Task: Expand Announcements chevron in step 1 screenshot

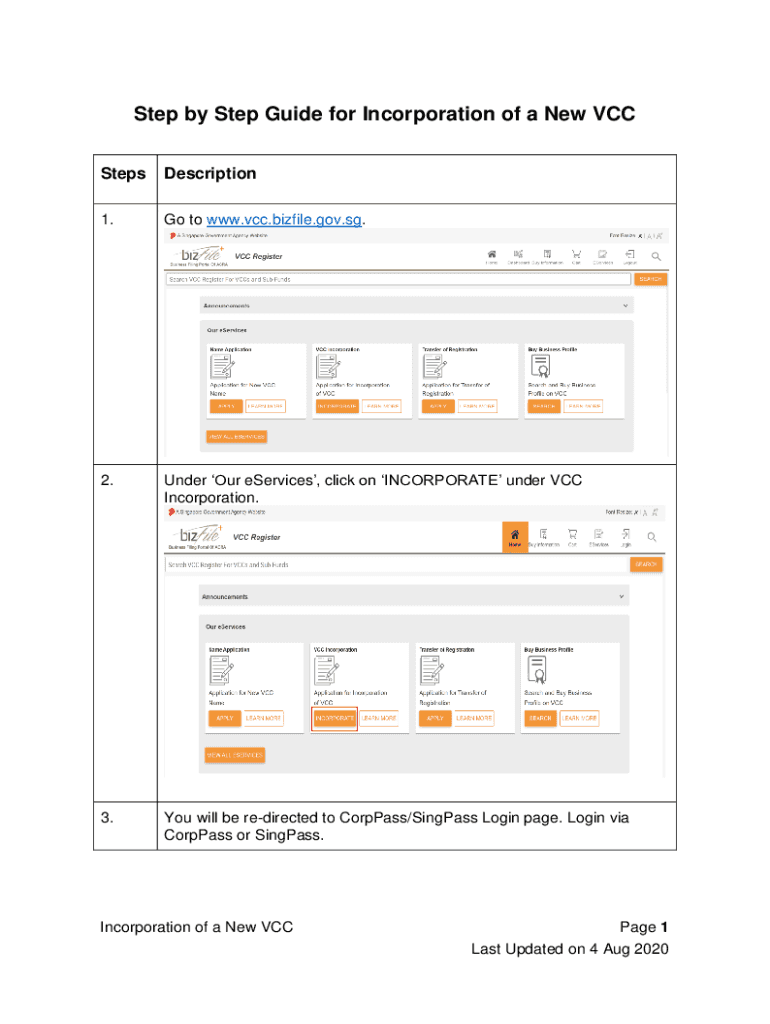Action: point(626,305)
